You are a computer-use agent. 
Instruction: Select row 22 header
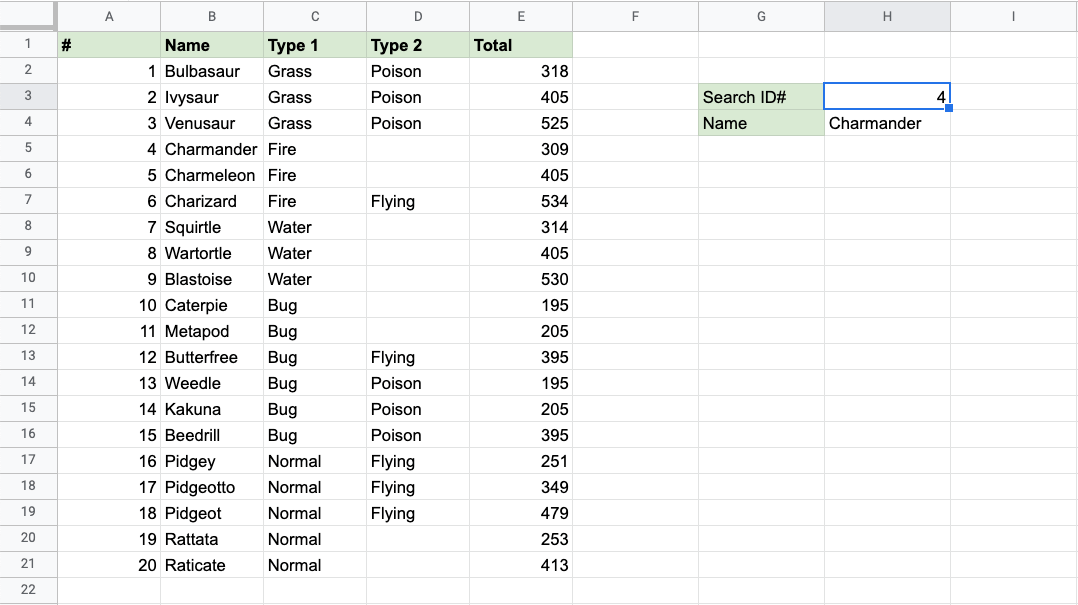pos(28,590)
